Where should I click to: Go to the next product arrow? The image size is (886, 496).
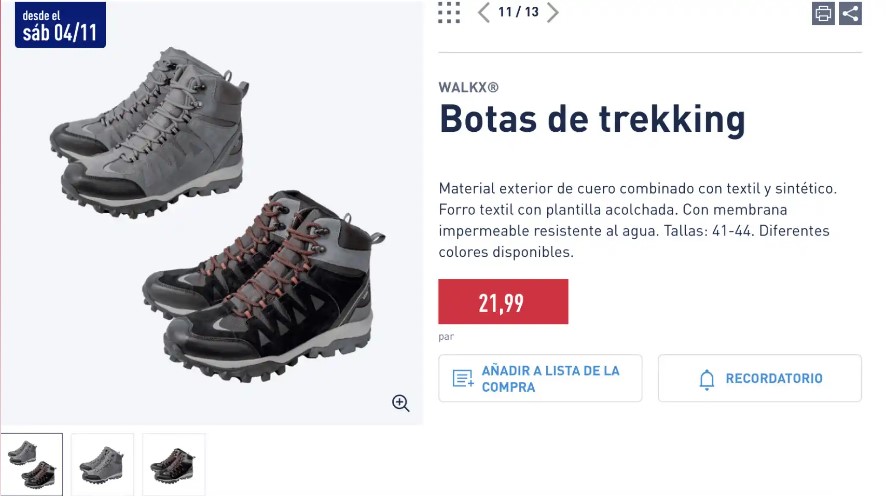(x=553, y=12)
